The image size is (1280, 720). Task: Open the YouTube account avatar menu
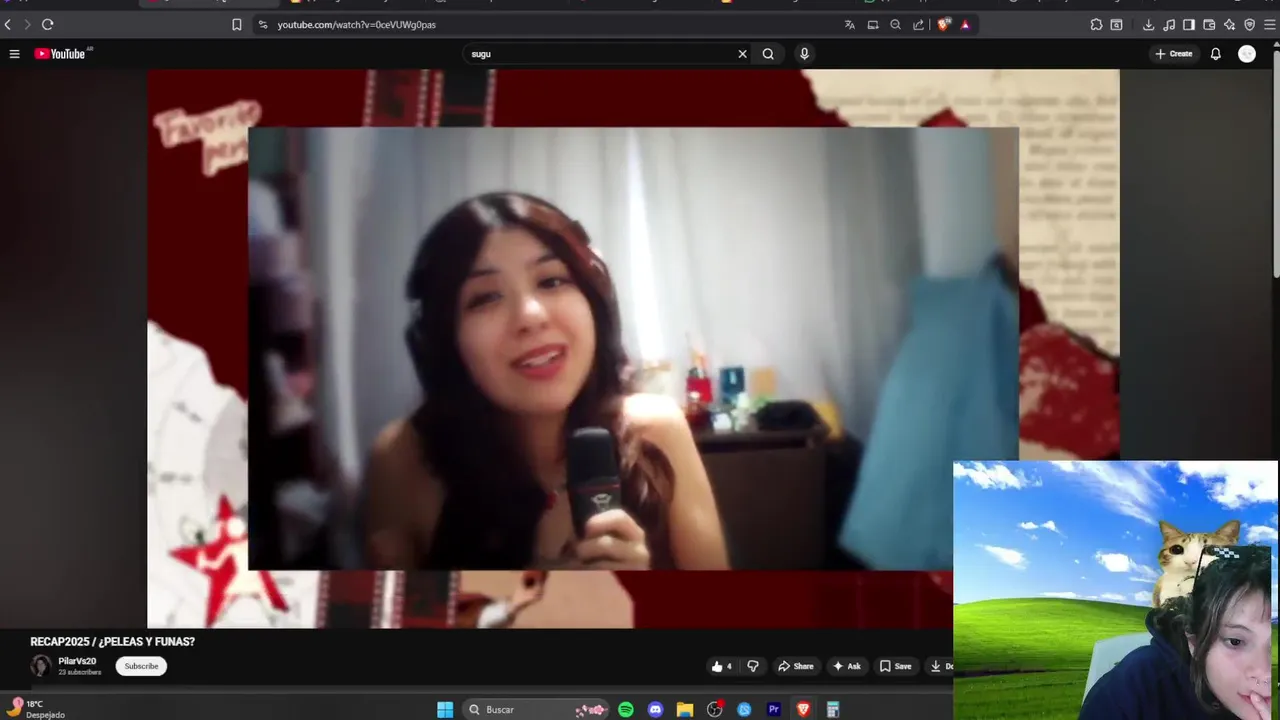(1247, 54)
